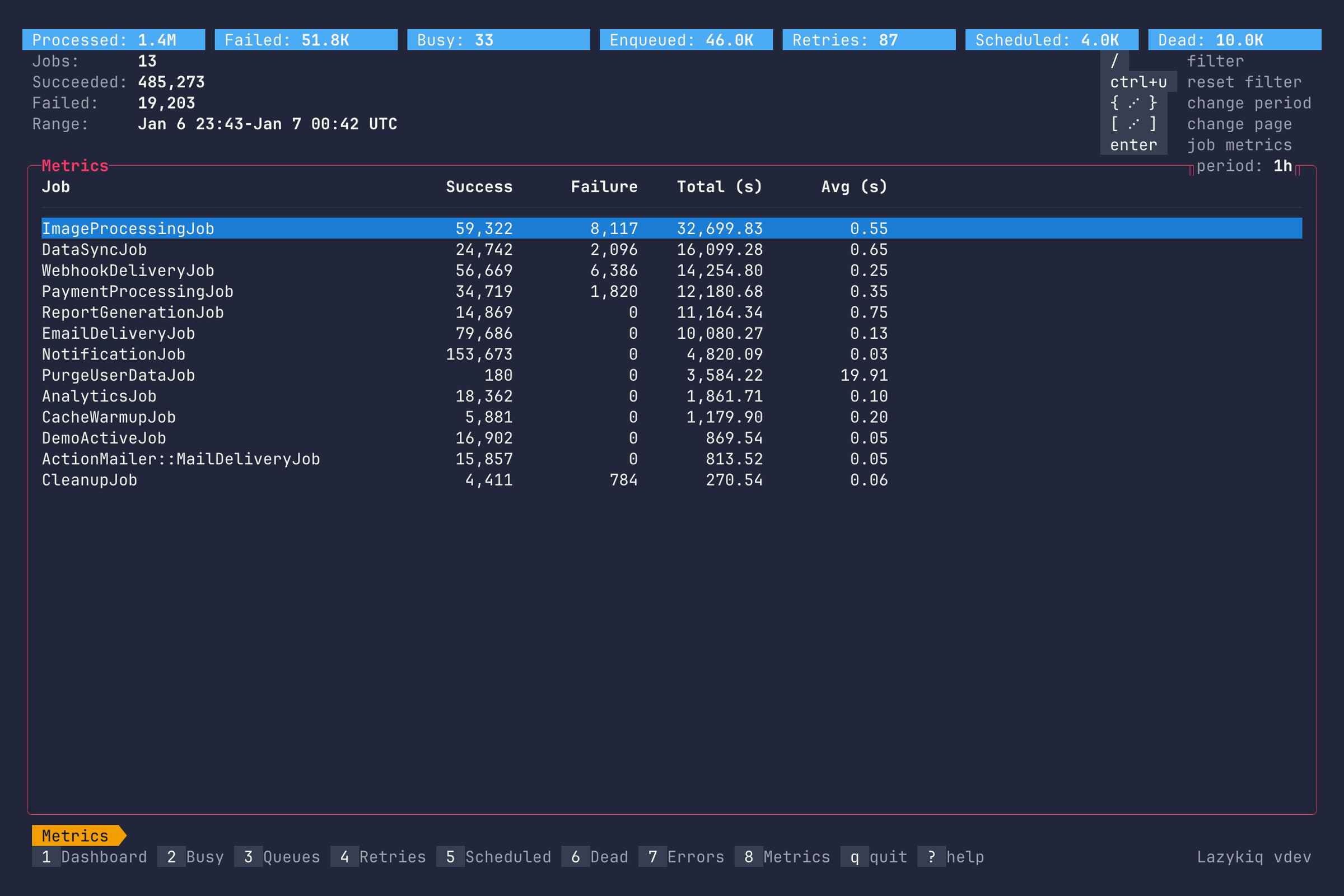
Task: Expand the change page control
Action: (x=1133, y=123)
